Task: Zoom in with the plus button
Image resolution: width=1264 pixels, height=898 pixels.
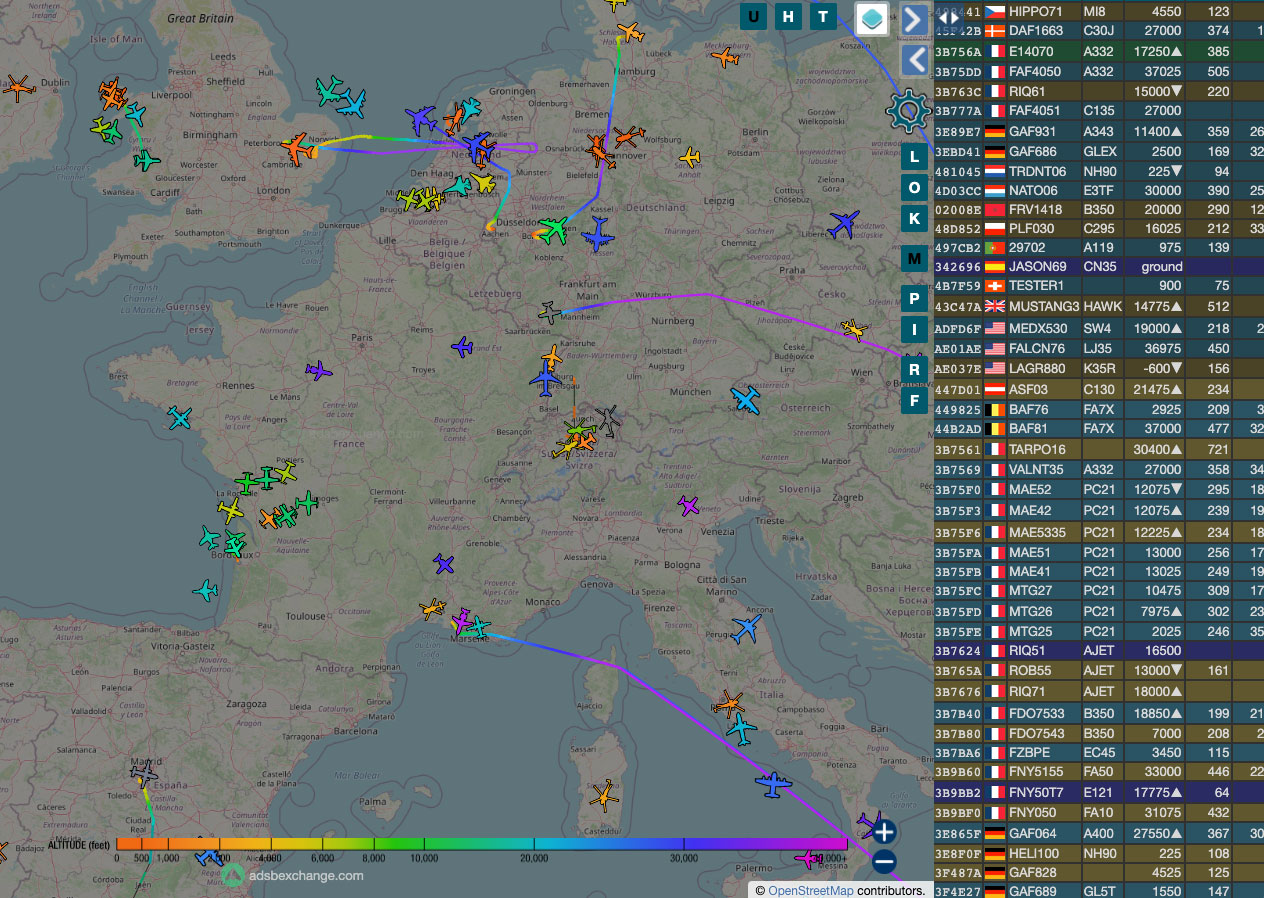Action: click(884, 831)
